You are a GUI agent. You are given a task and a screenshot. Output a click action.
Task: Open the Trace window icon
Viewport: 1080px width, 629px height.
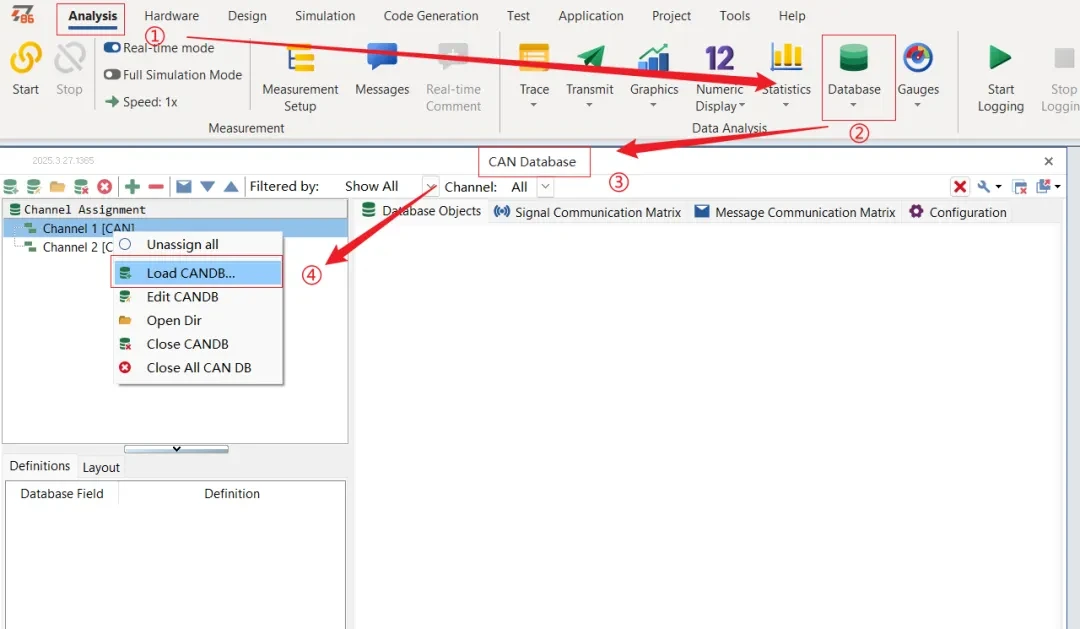pos(534,59)
